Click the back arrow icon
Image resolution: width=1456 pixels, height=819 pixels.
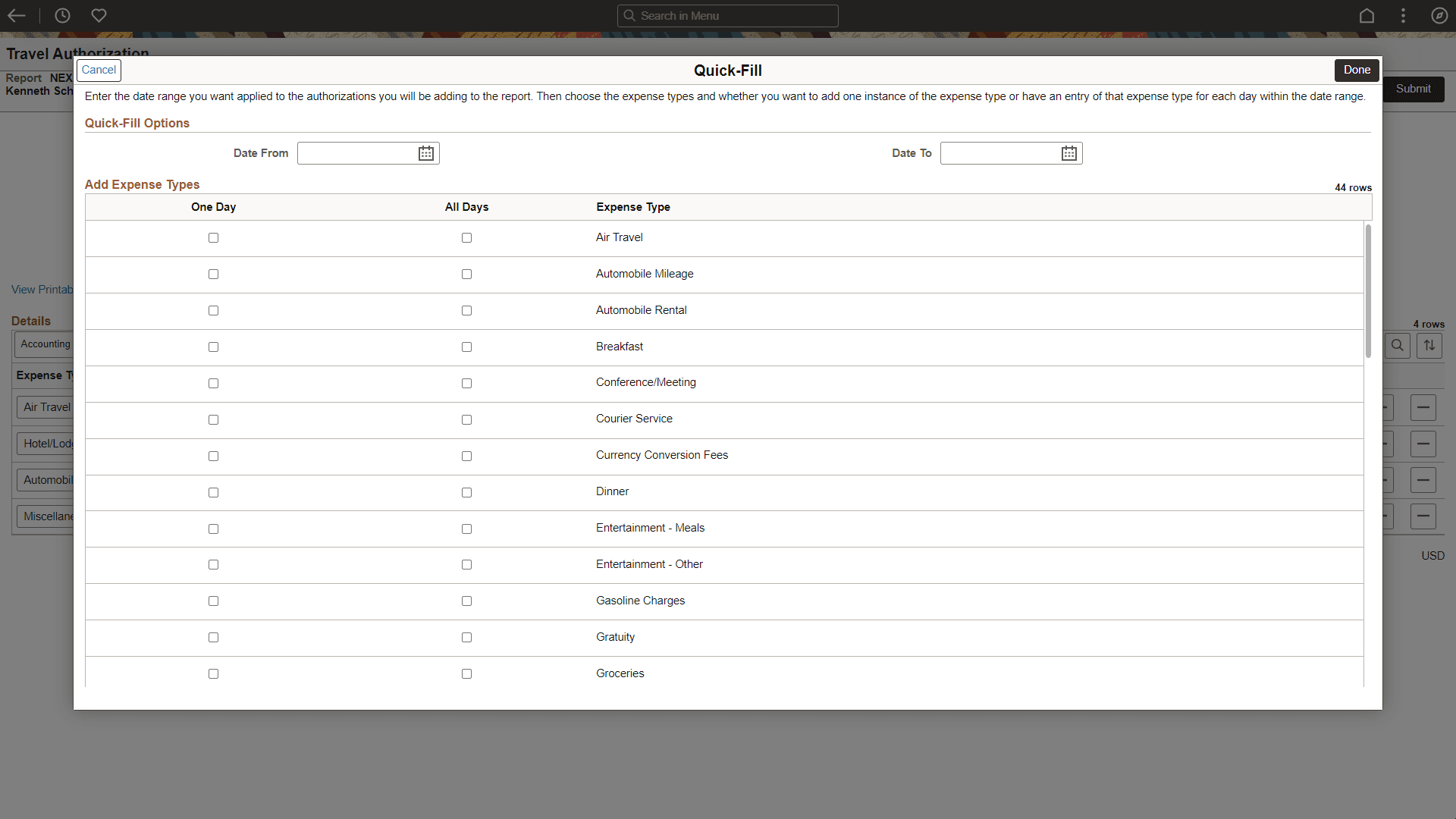(17, 15)
